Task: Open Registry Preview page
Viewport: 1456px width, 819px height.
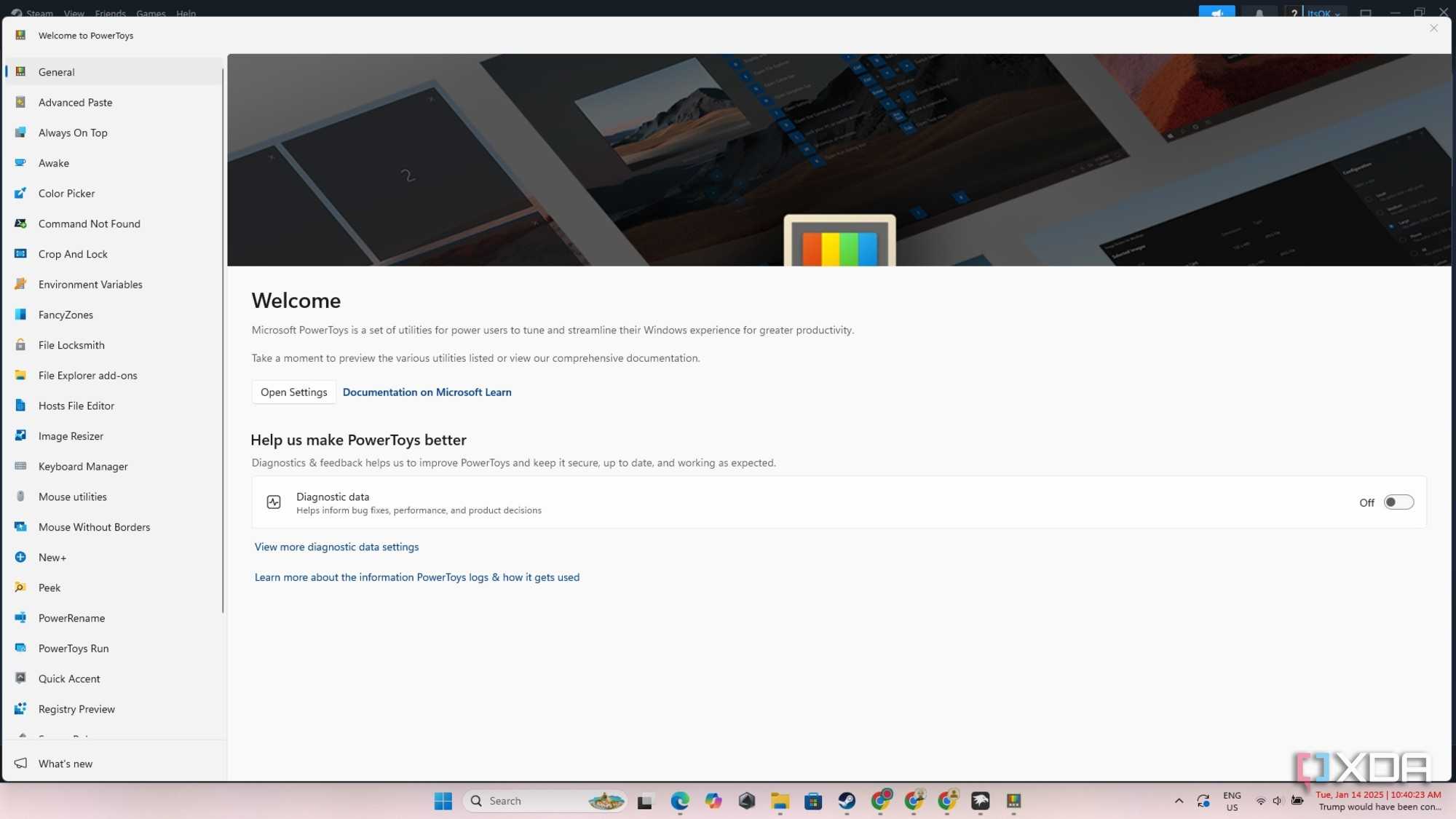Action: (x=113, y=709)
